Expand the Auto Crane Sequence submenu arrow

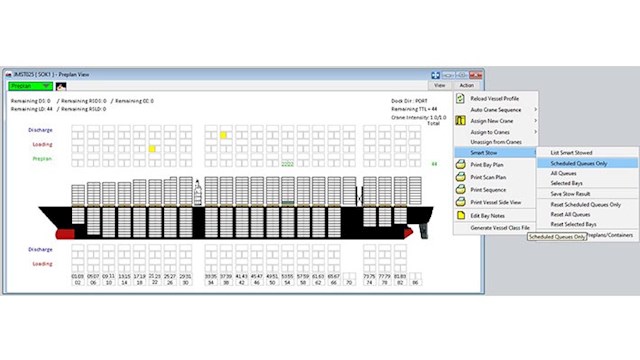coord(535,109)
